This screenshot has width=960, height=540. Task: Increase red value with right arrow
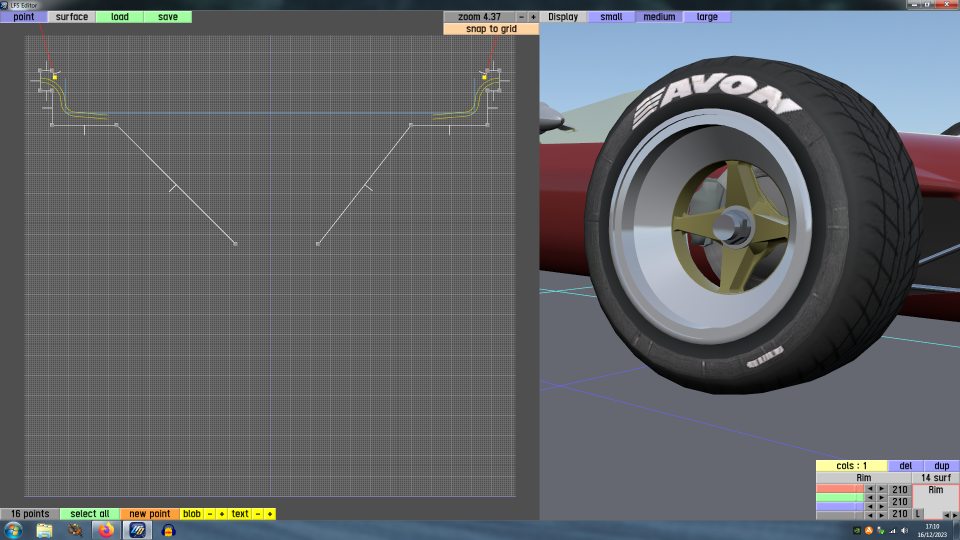(x=882, y=489)
